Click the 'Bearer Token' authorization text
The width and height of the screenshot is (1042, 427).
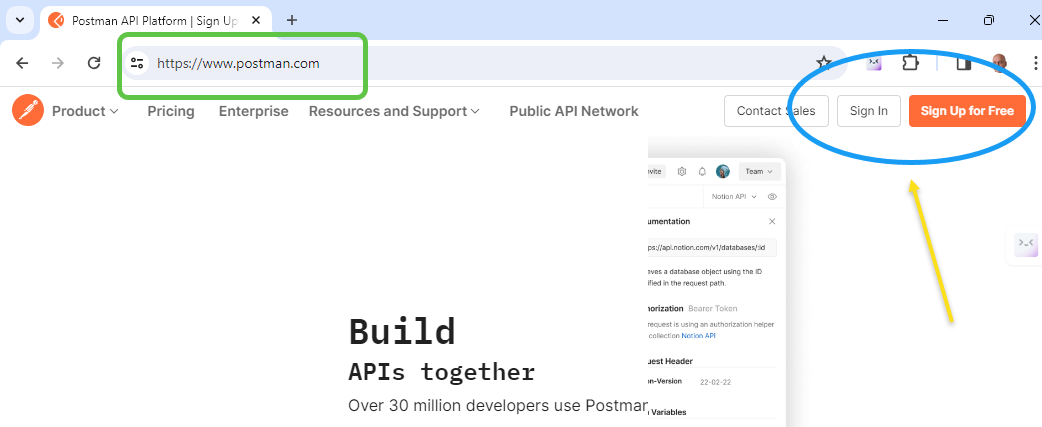pos(712,308)
